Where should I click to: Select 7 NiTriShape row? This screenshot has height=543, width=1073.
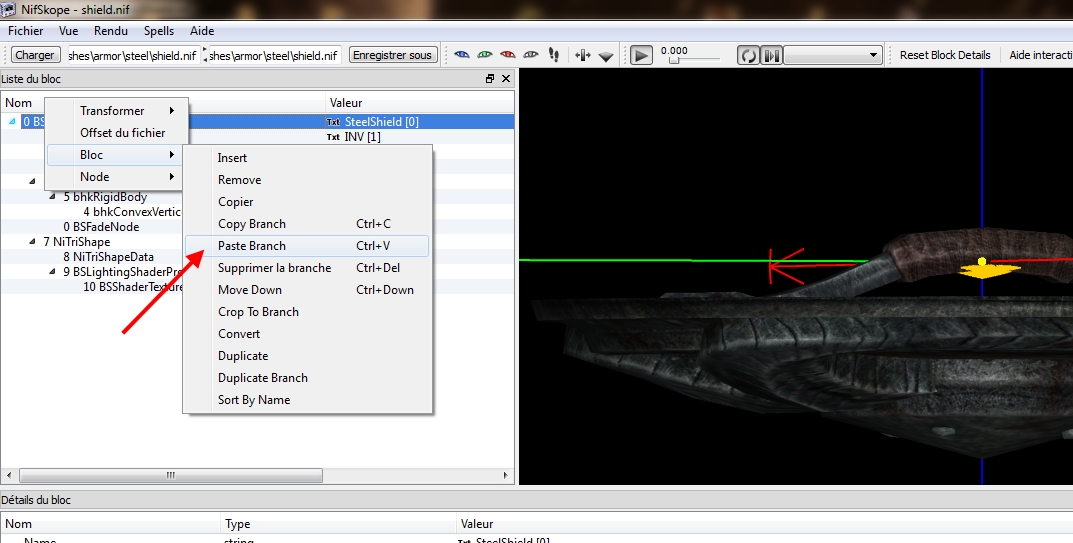click(76, 242)
